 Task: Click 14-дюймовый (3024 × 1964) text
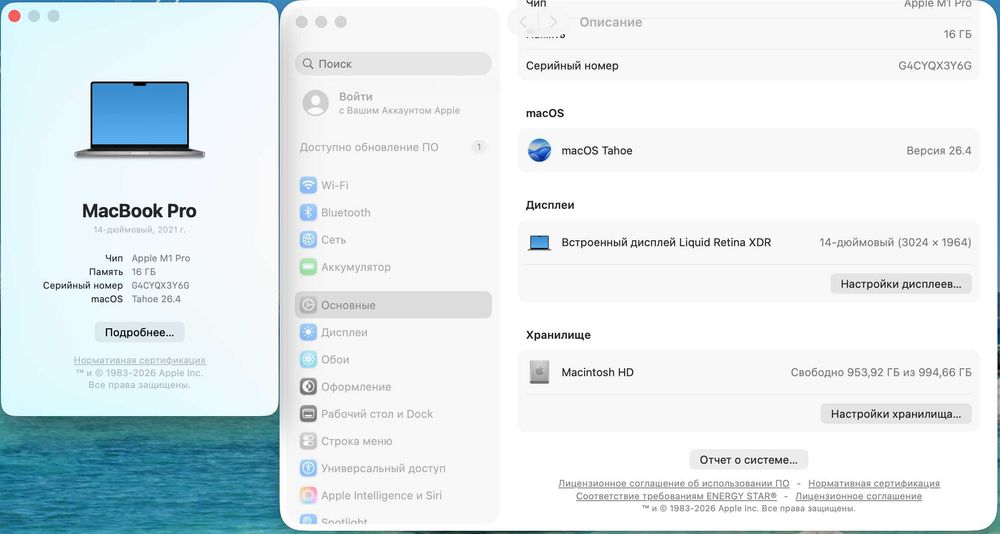[x=895, y=242]
